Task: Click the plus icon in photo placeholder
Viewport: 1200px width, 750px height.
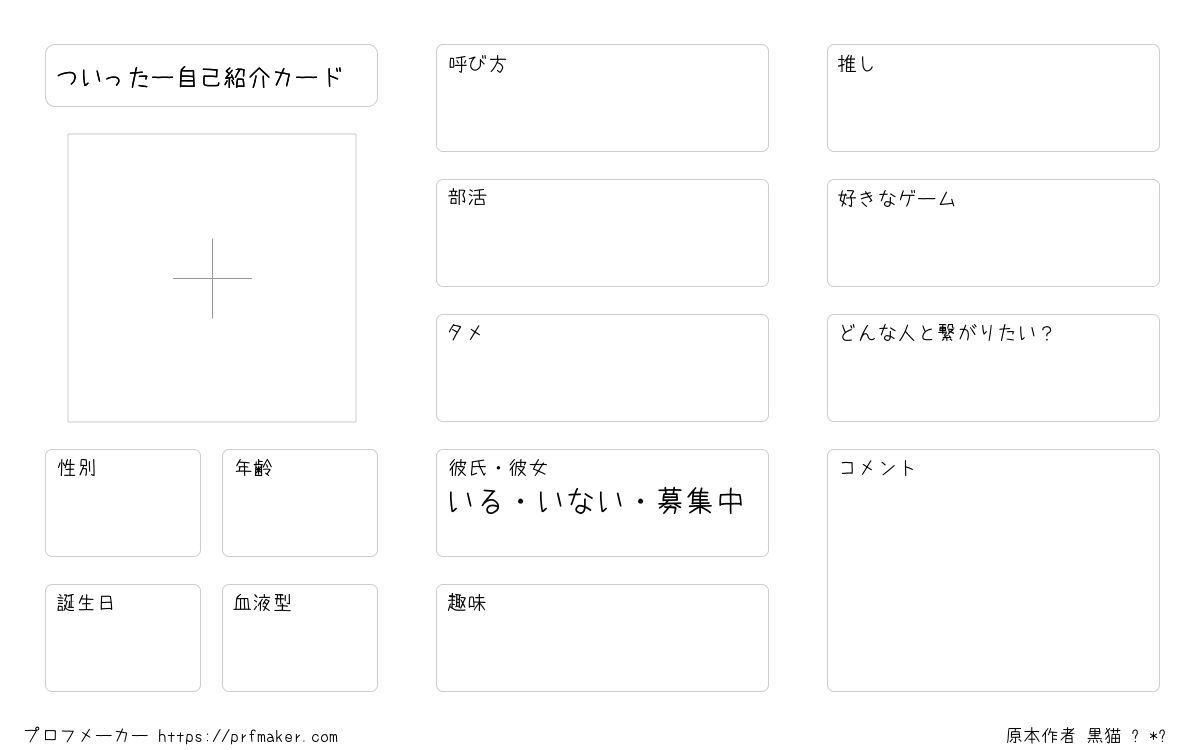Action: point(212,278)
